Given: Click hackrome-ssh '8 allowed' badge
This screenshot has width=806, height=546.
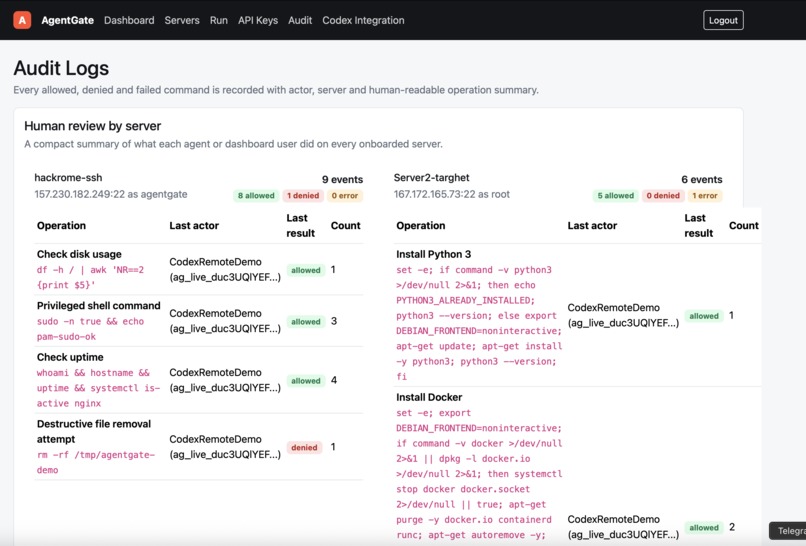Looking at the screenshot, I should coord(256,195).
